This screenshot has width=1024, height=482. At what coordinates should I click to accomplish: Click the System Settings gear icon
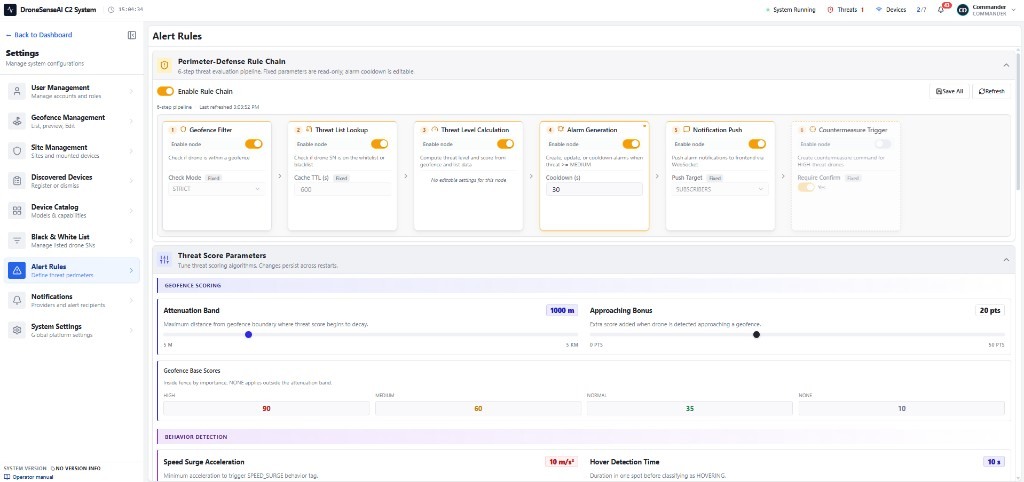pyautogui.click(x=17, y=330)
